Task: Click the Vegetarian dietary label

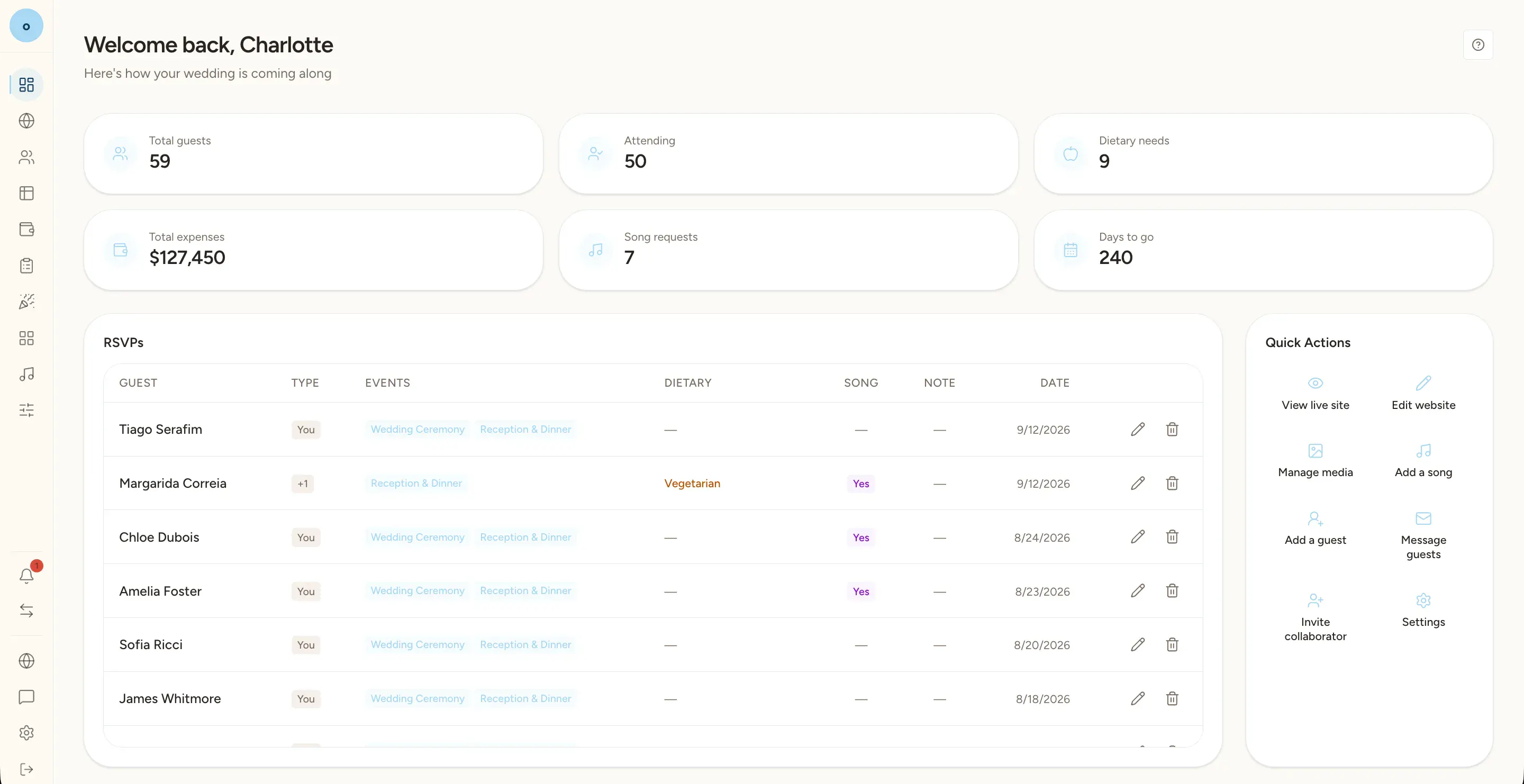Action: point(692,483)
